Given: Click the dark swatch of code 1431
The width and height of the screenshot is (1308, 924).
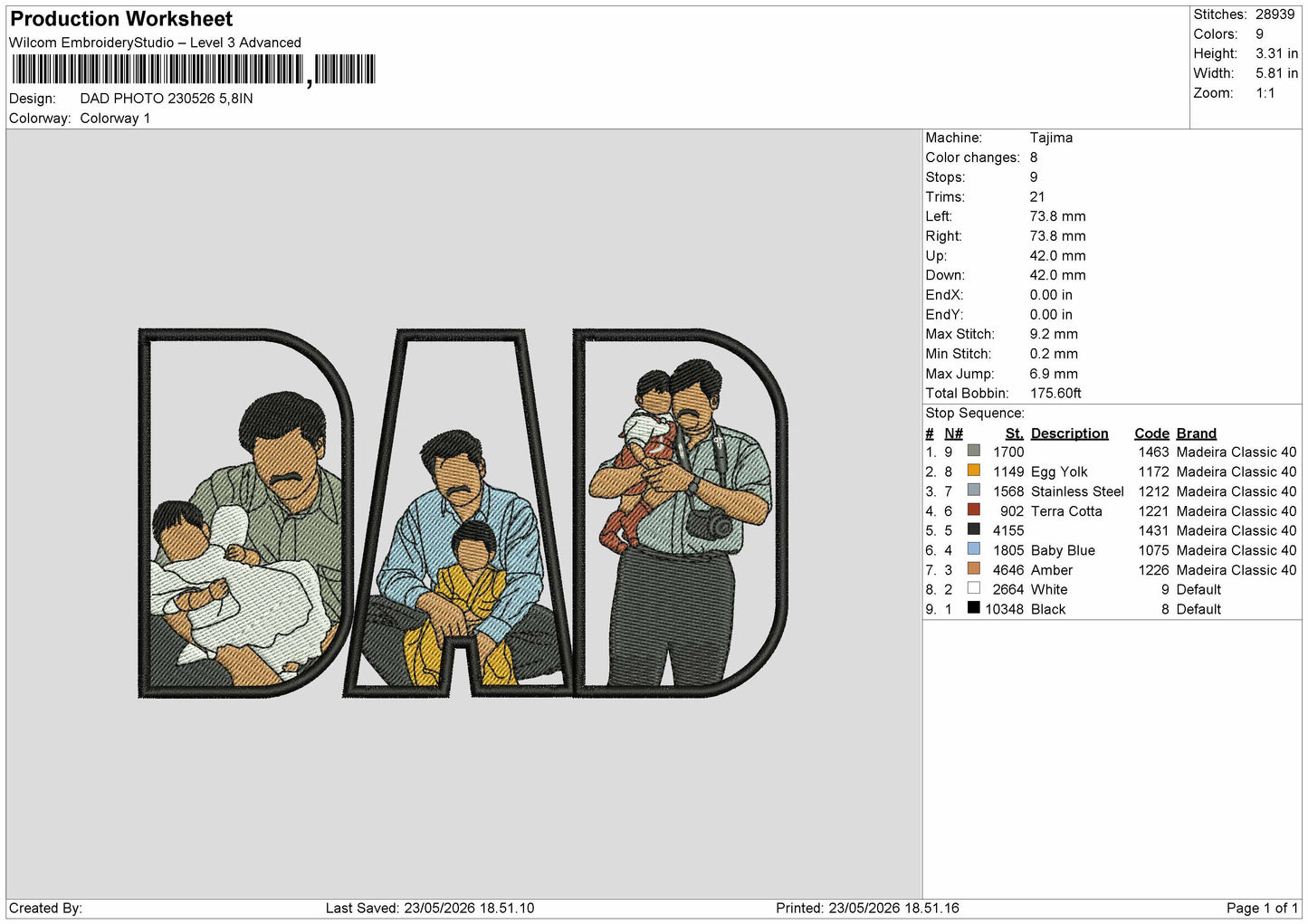Looking at the screenshot, I should [974, 529].
